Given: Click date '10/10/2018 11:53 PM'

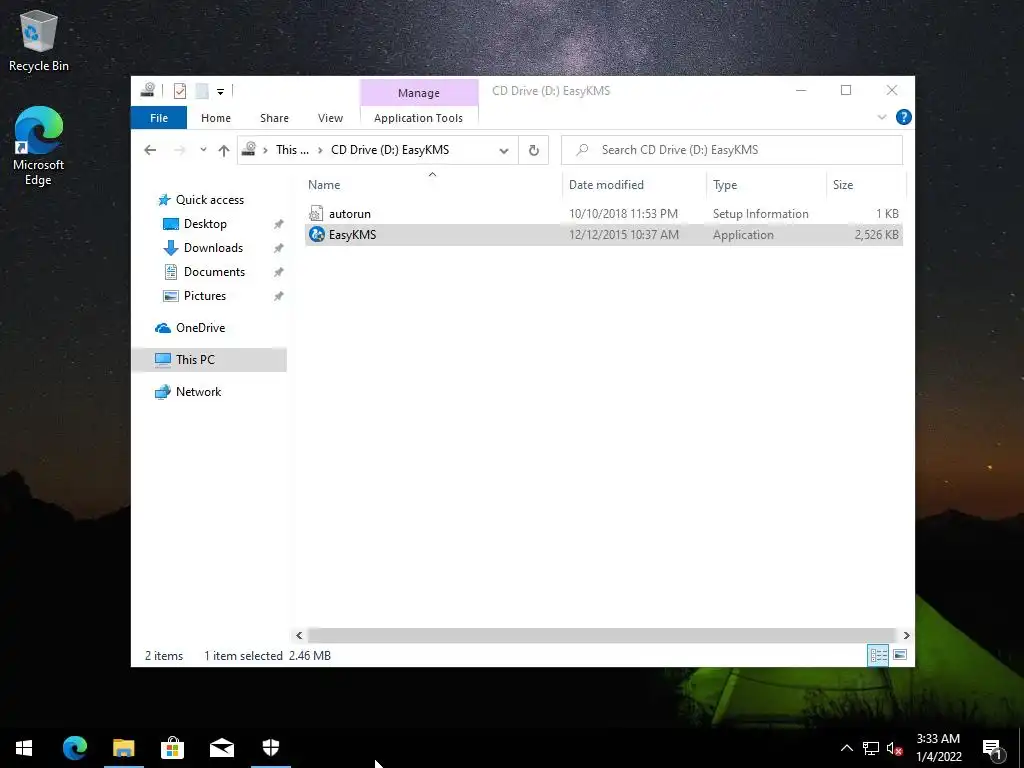Looking at the screenshot, I should point(623,214).
